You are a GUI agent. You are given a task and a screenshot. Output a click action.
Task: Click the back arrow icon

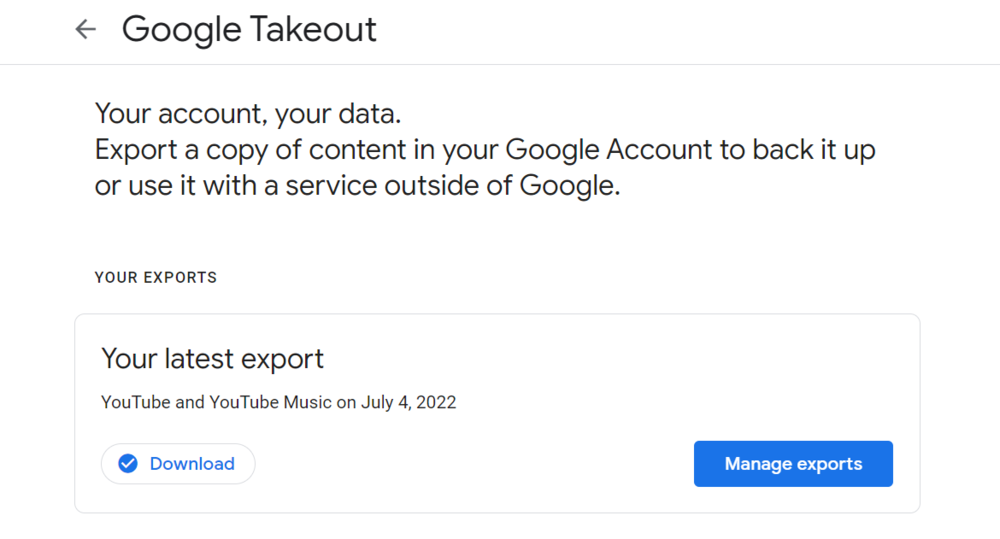(x=86, y=30)
